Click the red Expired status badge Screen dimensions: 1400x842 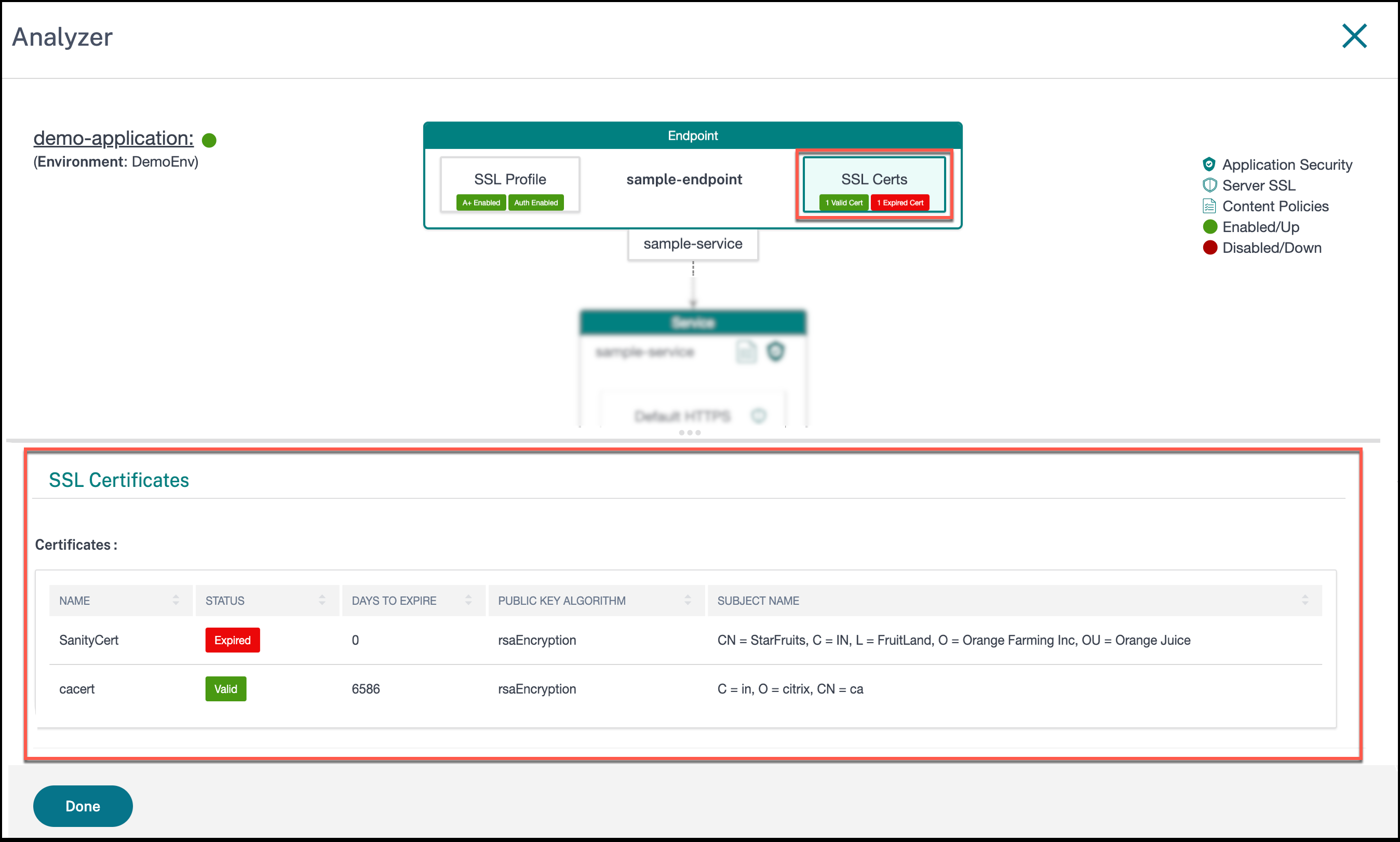pyautogui.click(x=232, y=640)
